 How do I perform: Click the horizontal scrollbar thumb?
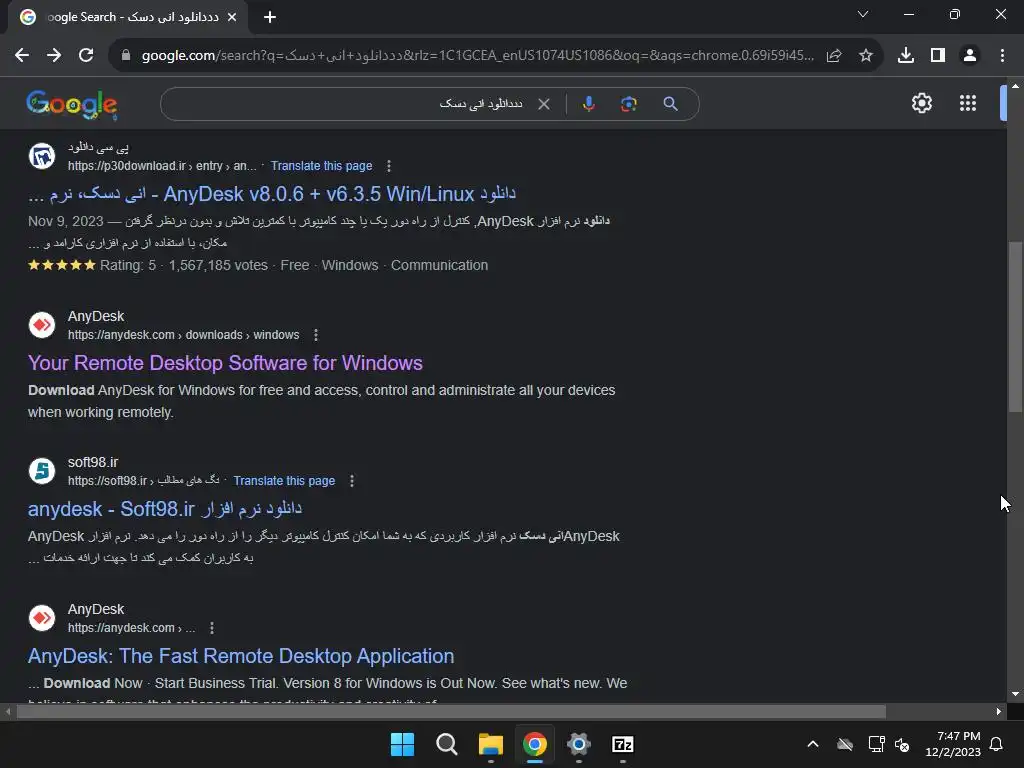[x=451, y=711]
